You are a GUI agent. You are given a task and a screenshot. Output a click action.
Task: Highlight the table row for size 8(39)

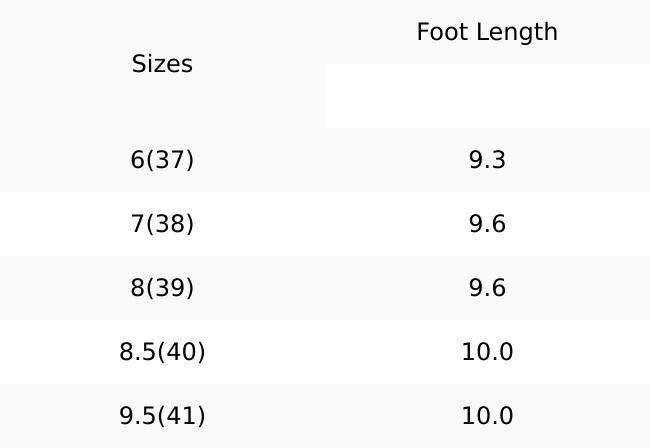pyautogui.click(x=325, y=288)
